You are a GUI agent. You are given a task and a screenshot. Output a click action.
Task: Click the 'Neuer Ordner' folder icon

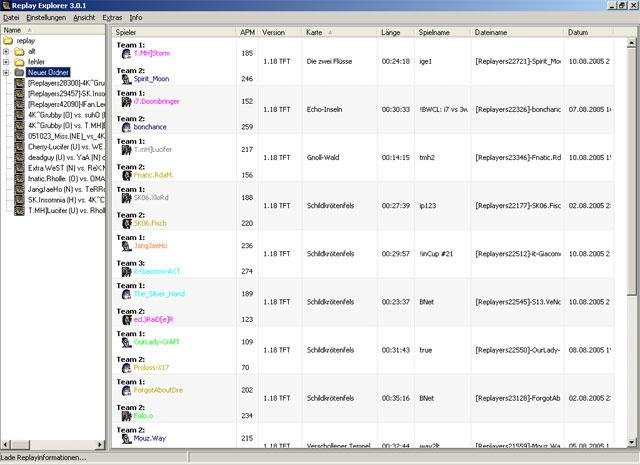click(19, 73)
